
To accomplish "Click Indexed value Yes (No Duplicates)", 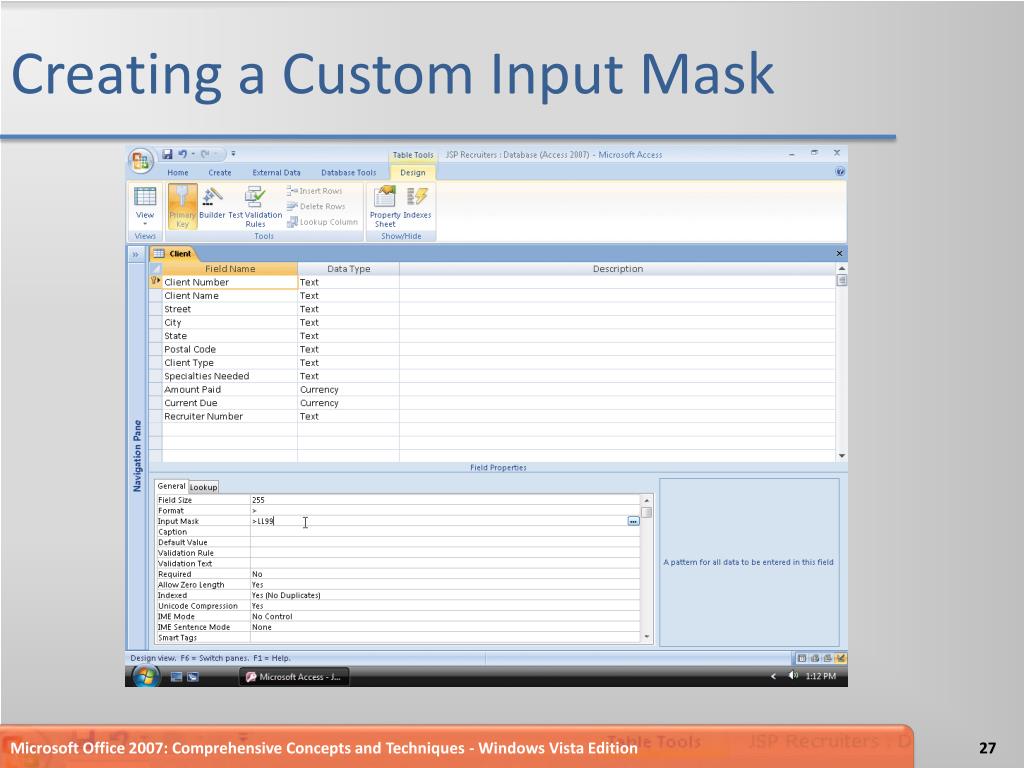I will [445, 595].
